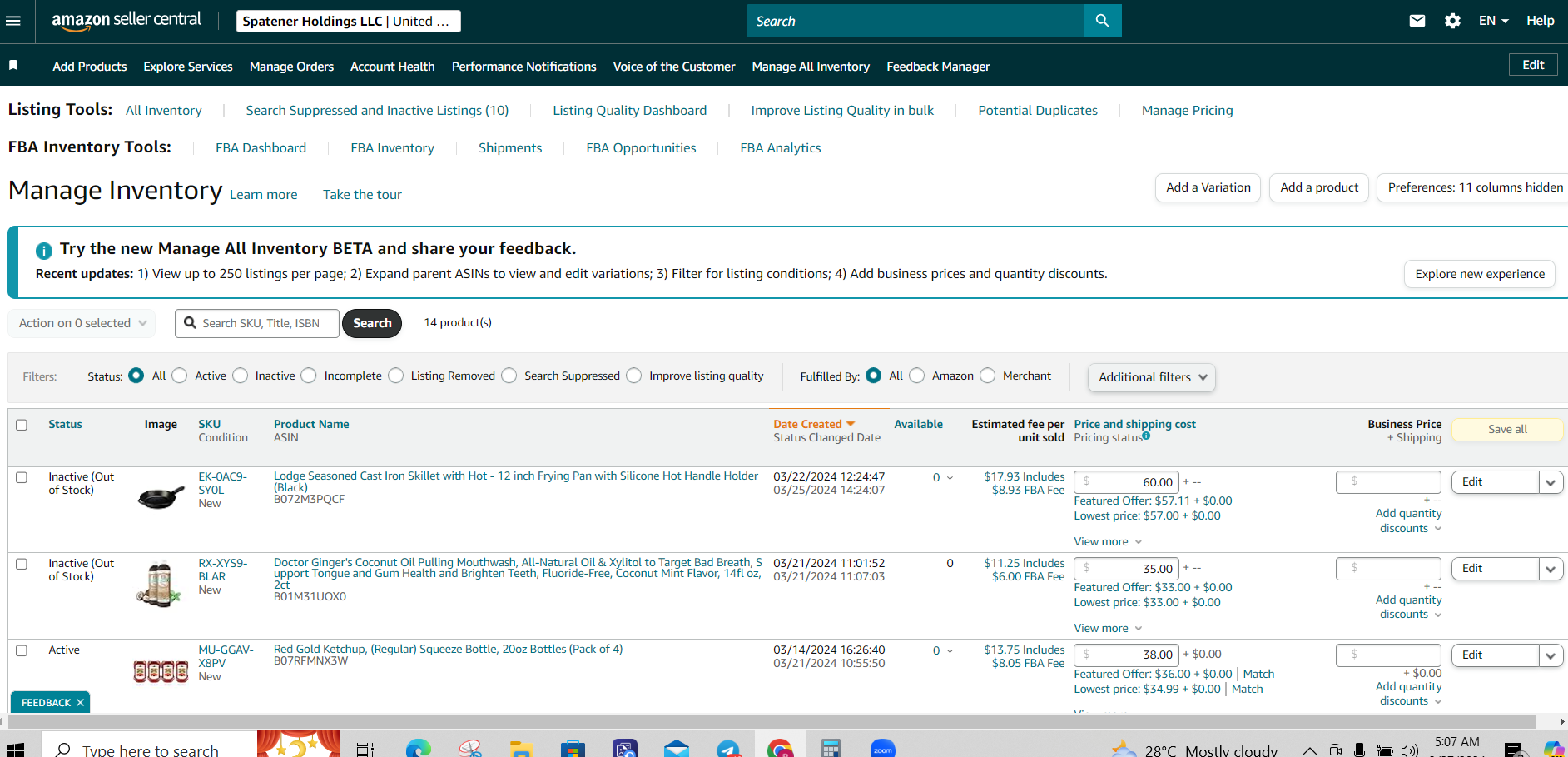Open Telegram from the taskbar
This screenshot has height=757, width=1568.
pyautogui.click(x=728, y=750)
